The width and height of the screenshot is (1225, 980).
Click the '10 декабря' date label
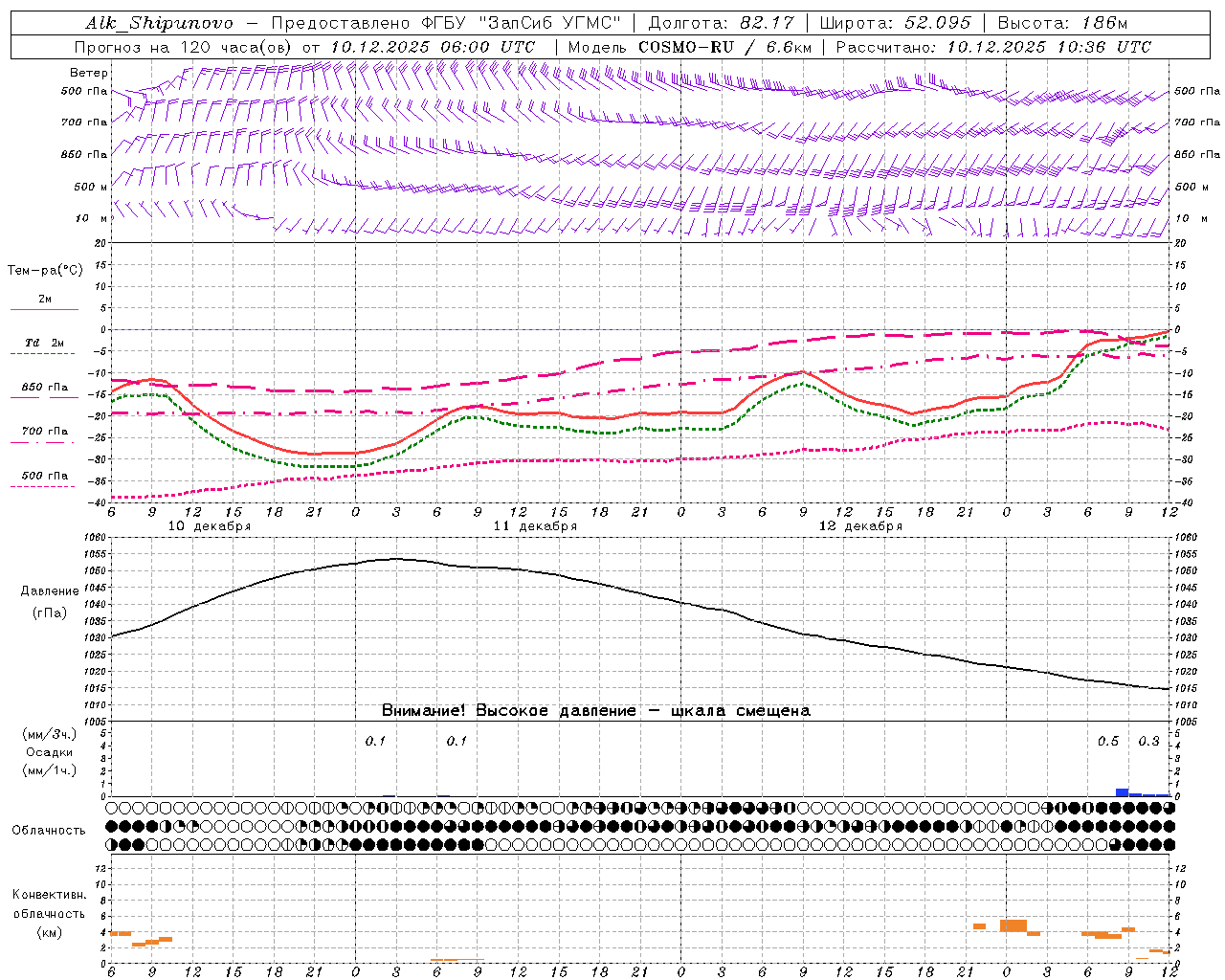point(210,526)
